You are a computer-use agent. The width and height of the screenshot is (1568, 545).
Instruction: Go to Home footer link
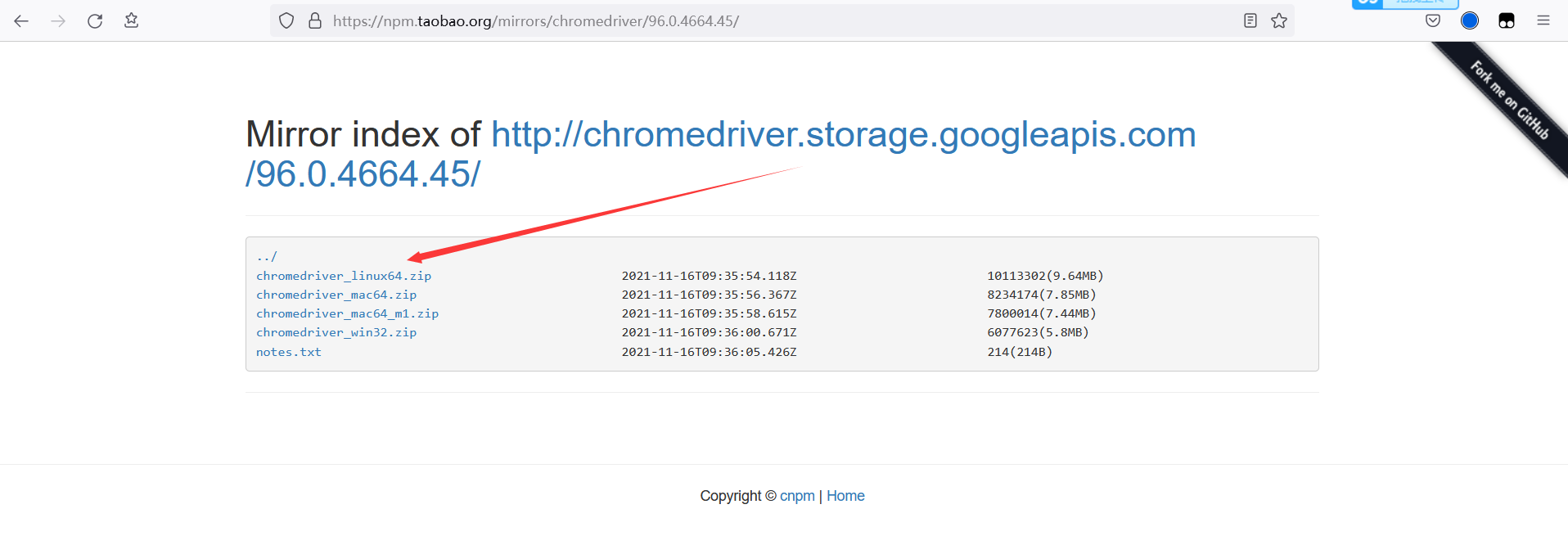845,496
